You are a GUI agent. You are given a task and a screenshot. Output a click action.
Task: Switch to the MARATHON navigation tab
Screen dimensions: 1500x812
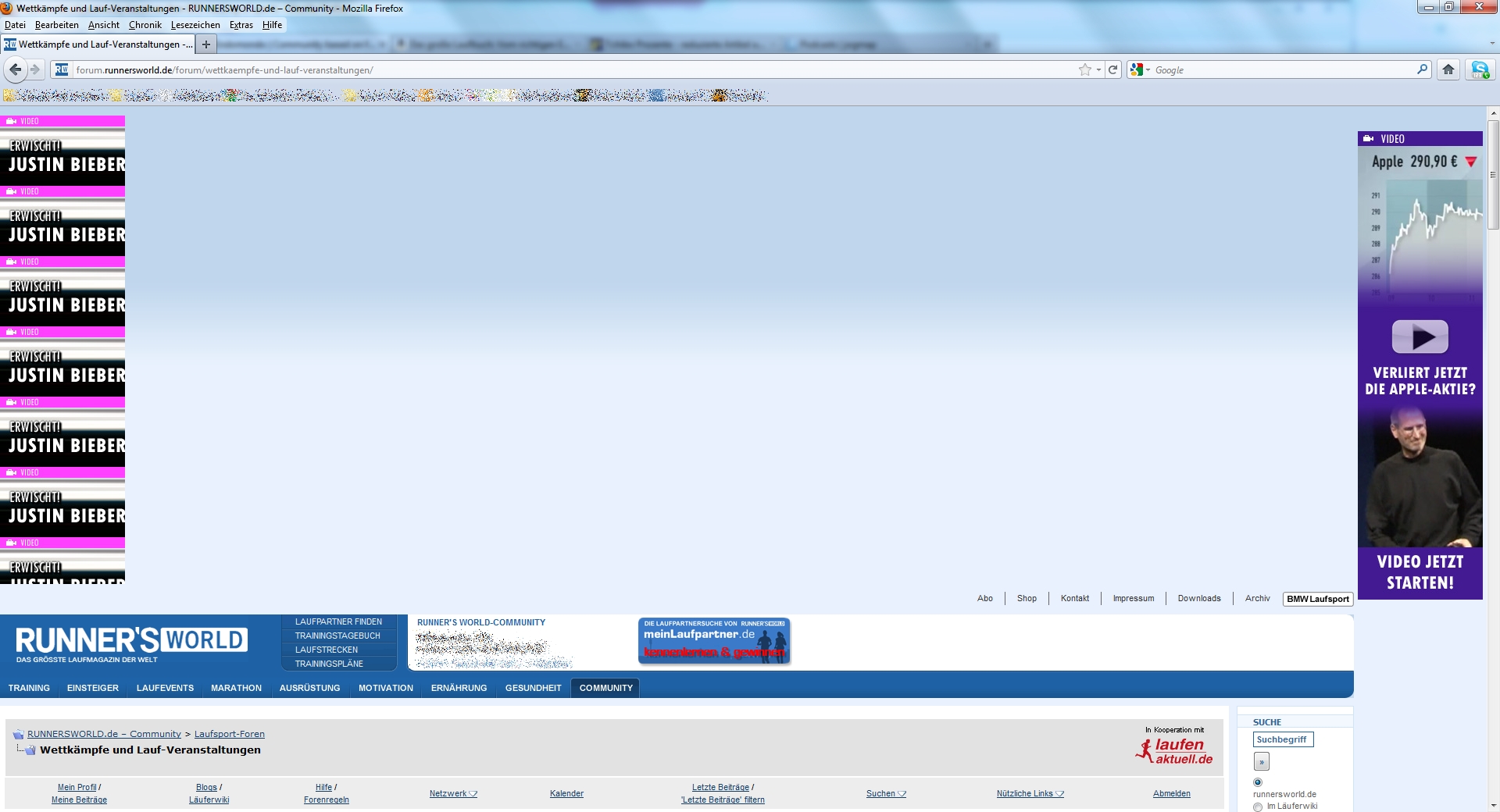pos(236,688)
